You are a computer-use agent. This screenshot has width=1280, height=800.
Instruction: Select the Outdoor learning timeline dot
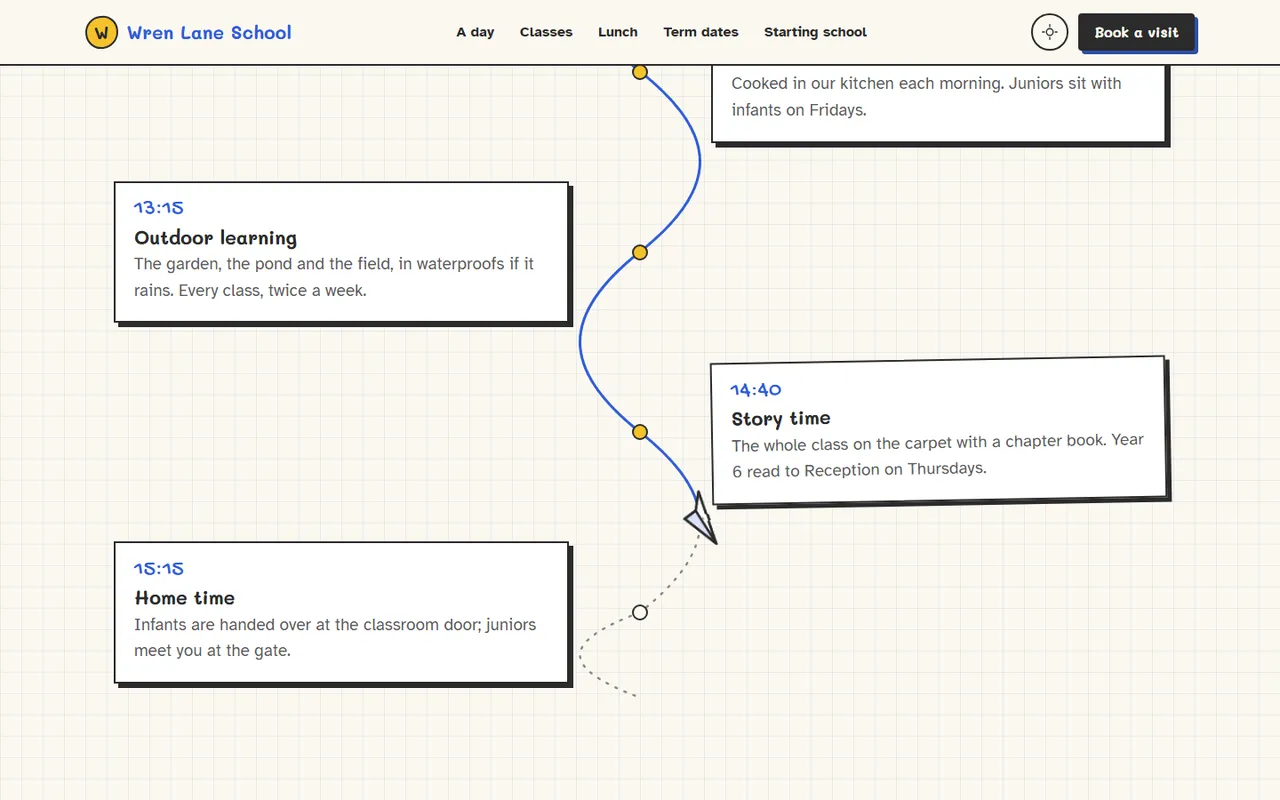pos(640,252)
